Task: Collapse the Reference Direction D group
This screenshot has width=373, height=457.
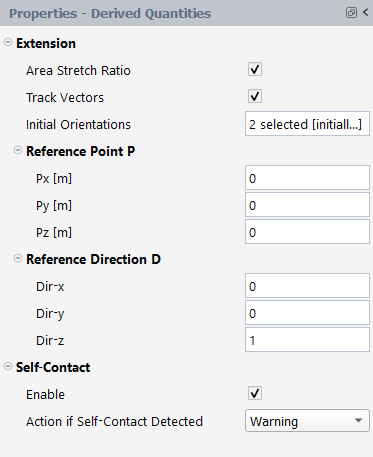Action: [18, 258]
